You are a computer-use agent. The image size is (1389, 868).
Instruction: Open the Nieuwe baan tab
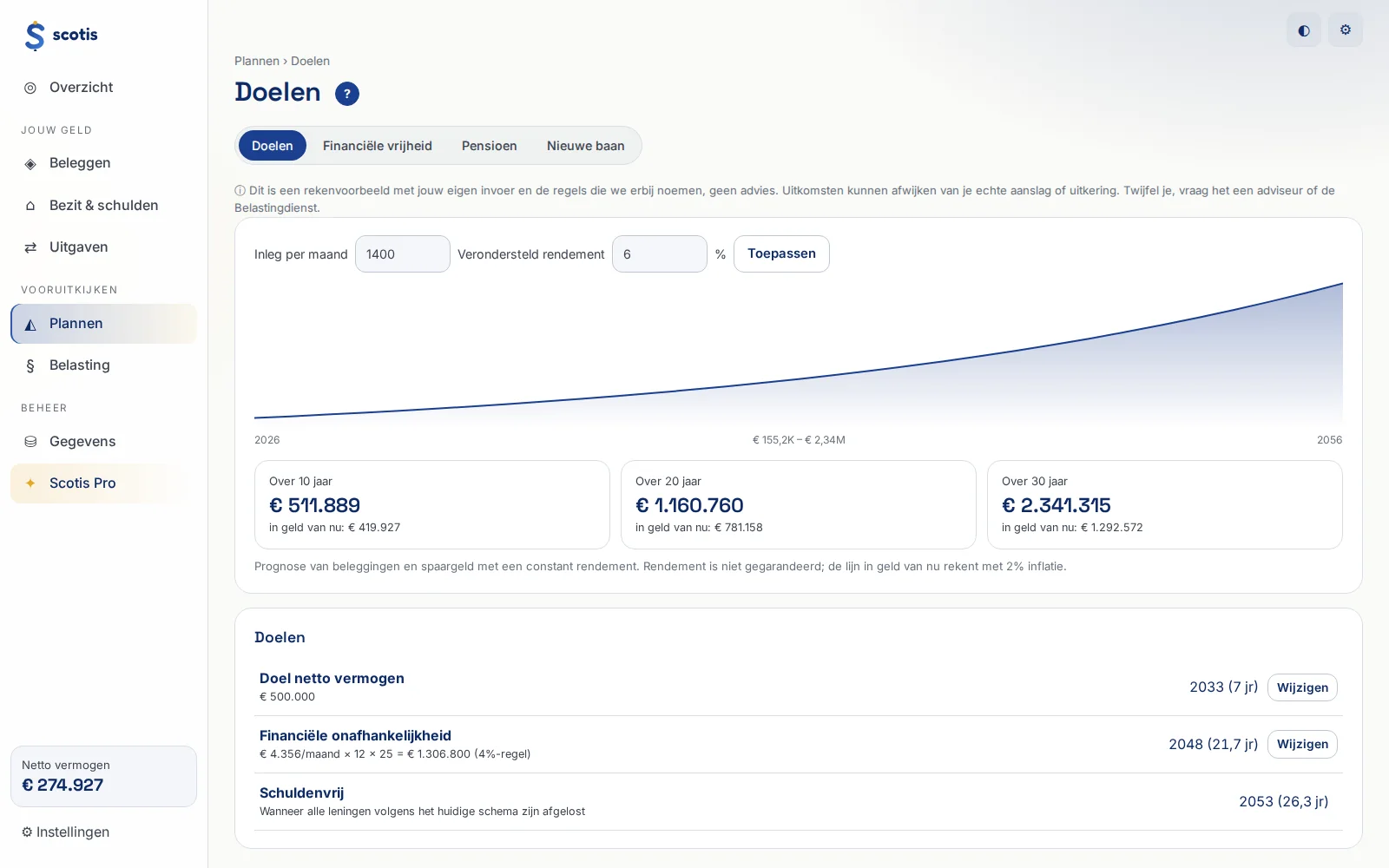586,146
